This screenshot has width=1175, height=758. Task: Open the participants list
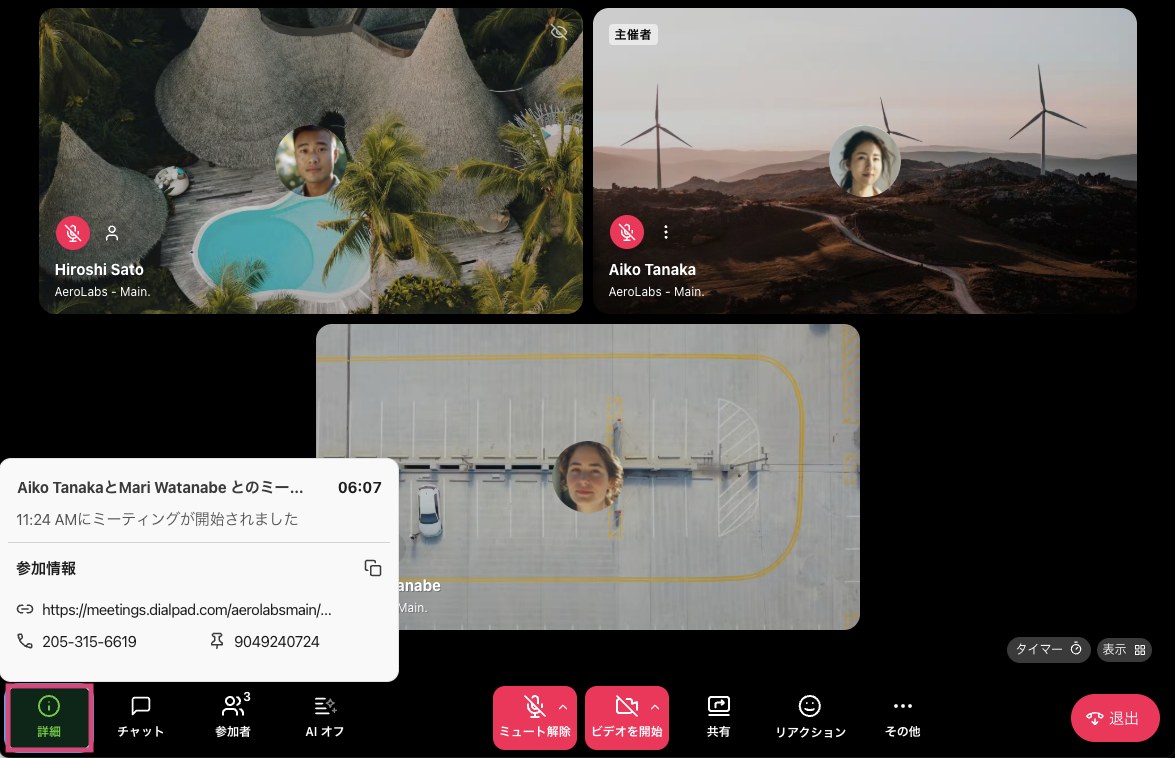pos(233,717)
